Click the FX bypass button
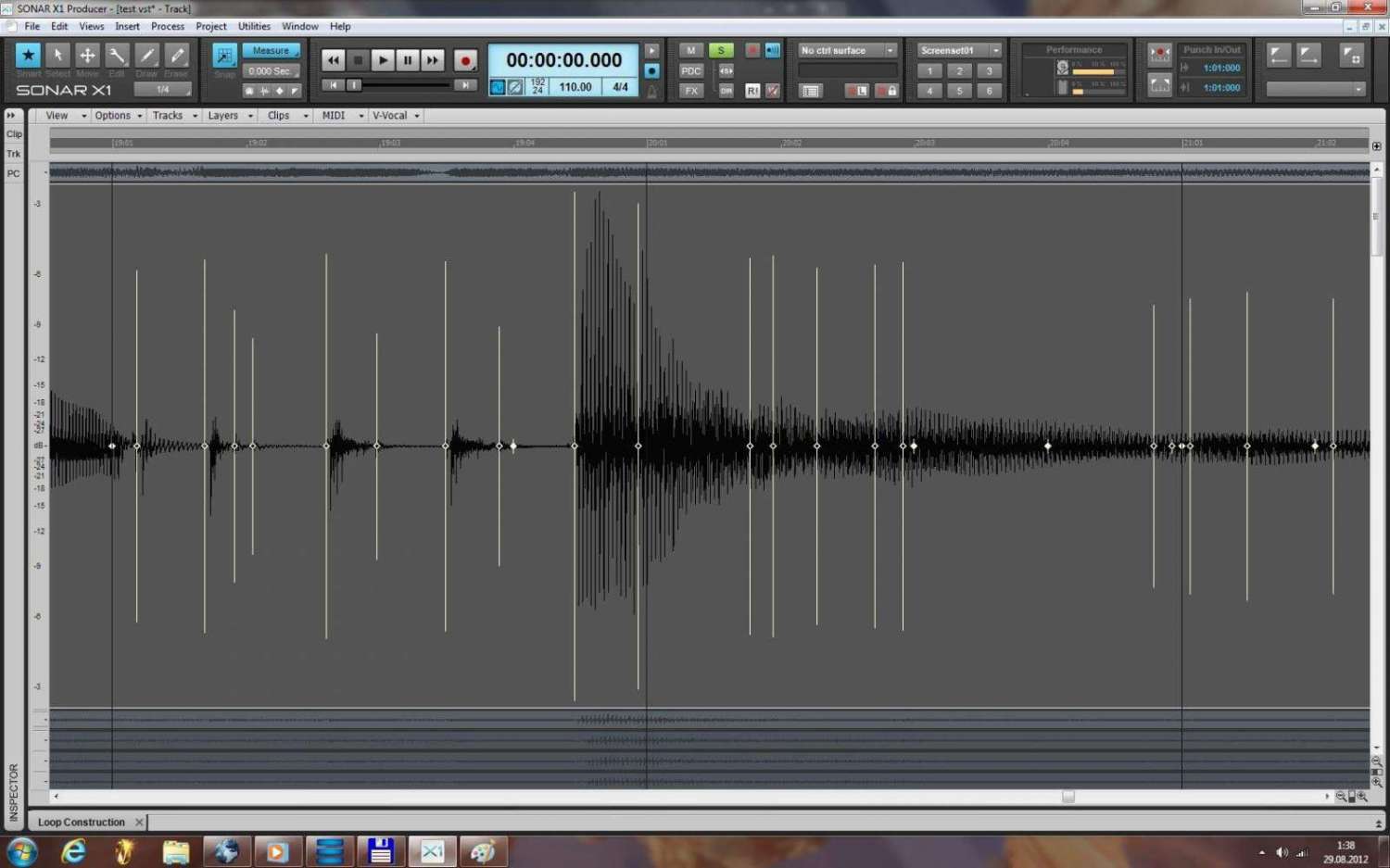The height and width of the screenshot is (868, 1390). (x=691, y=91)
